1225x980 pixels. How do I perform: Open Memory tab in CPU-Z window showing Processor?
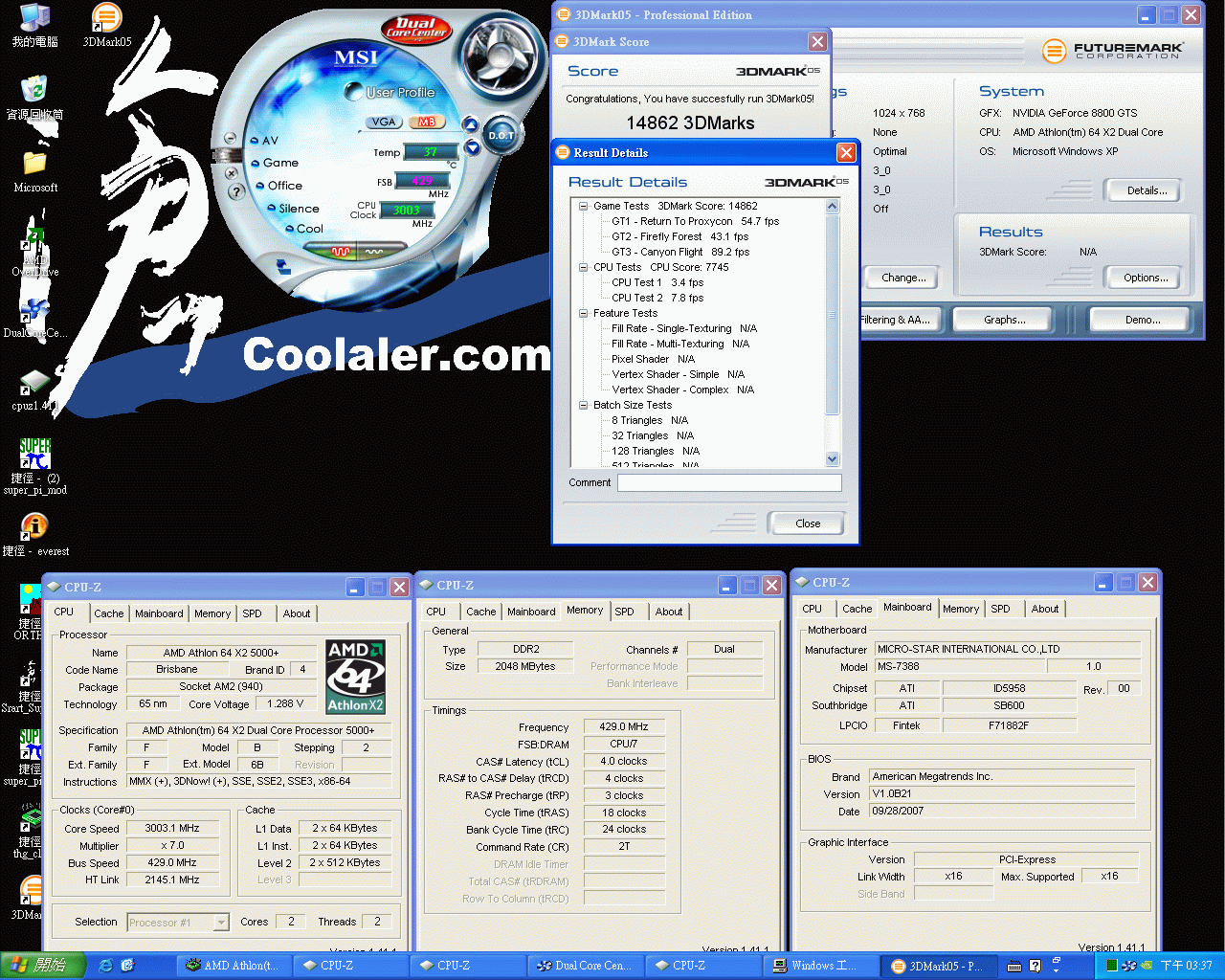click(x=212, y=613)
